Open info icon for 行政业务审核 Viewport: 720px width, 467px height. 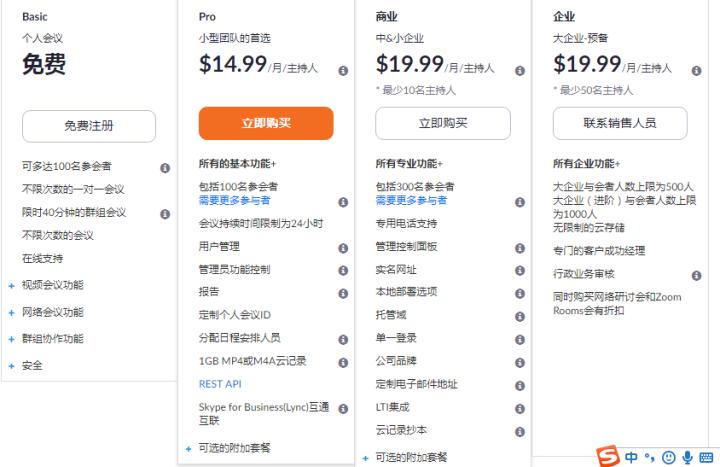click(697, 276)
